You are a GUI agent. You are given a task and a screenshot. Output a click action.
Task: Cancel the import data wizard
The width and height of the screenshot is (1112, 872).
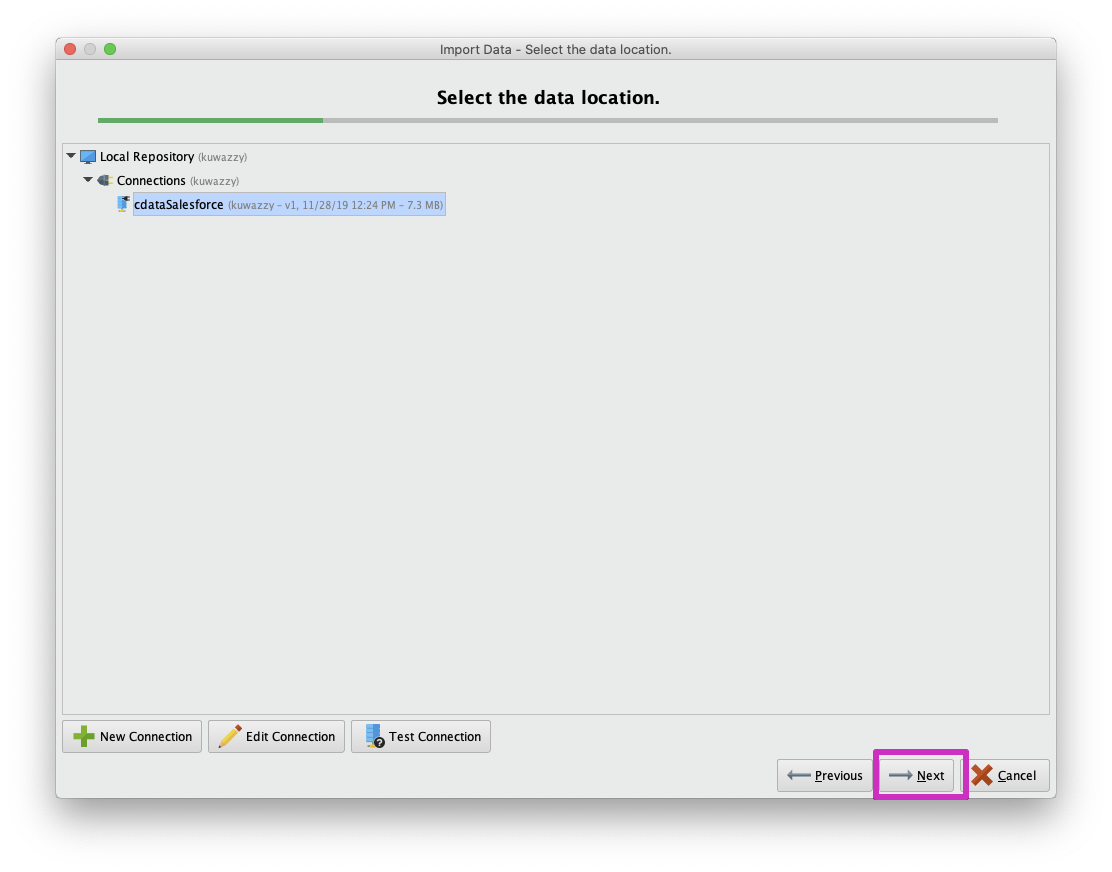pos(1005,776)
